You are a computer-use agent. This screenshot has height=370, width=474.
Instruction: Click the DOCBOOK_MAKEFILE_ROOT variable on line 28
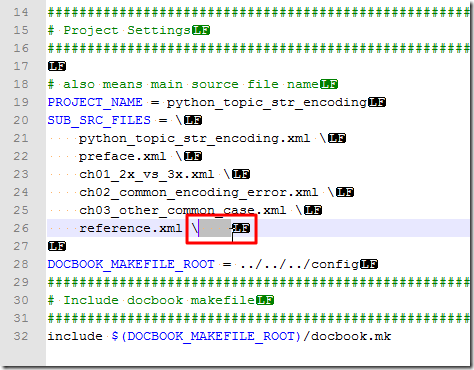tap(131, 264)
